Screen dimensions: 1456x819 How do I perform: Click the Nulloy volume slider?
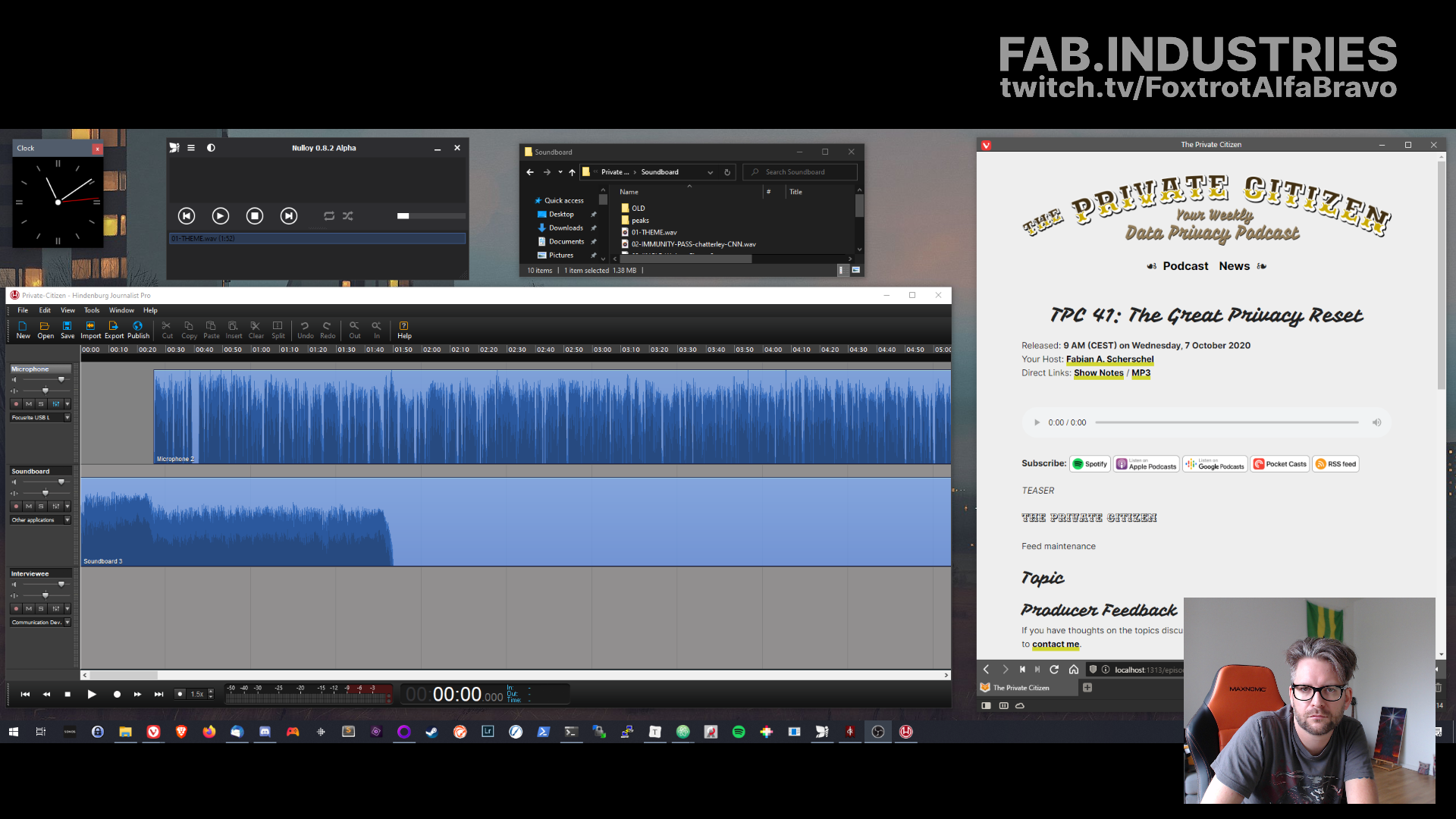(x=431, y=216)
